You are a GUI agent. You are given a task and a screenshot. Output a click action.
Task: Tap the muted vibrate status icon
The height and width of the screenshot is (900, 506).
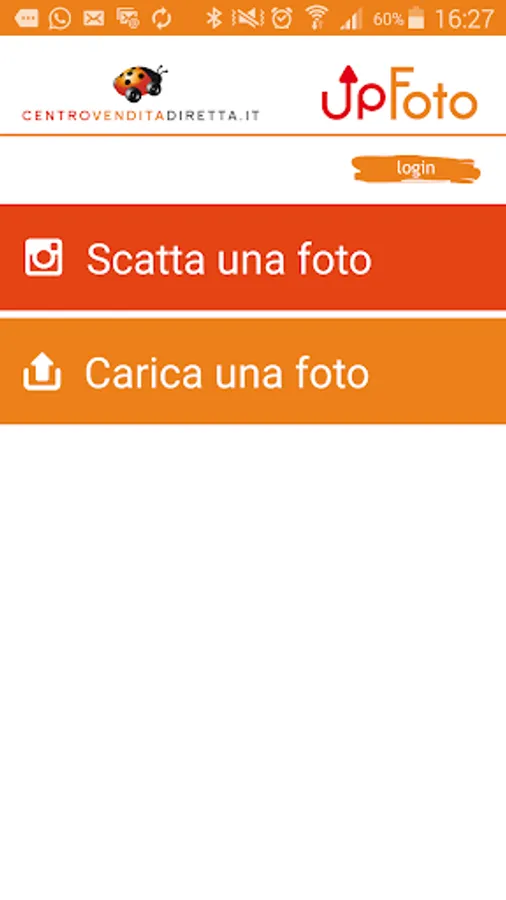[x=247, y=18]
